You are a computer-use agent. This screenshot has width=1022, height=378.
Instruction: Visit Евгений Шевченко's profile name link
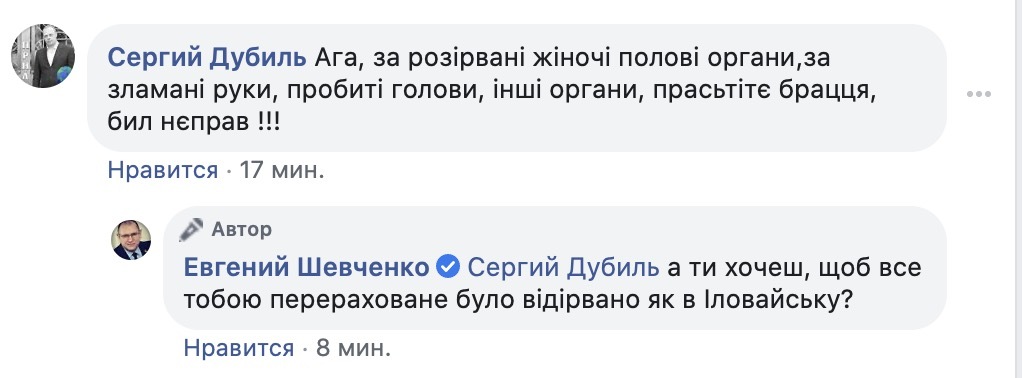(307, 267)
